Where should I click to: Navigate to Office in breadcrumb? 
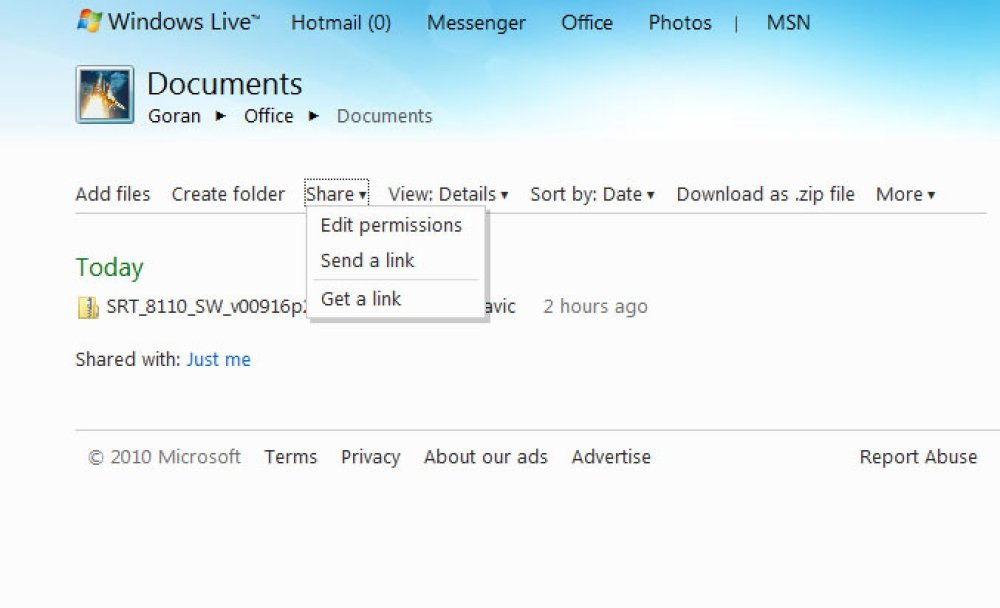tap(268, 116)
